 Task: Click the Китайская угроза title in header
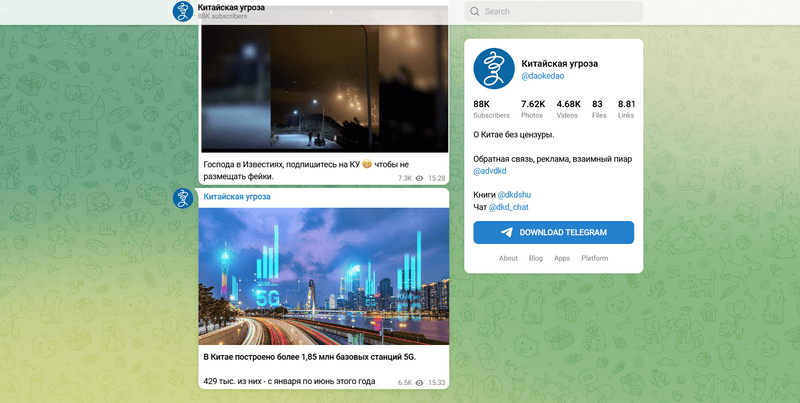point(231,7)
